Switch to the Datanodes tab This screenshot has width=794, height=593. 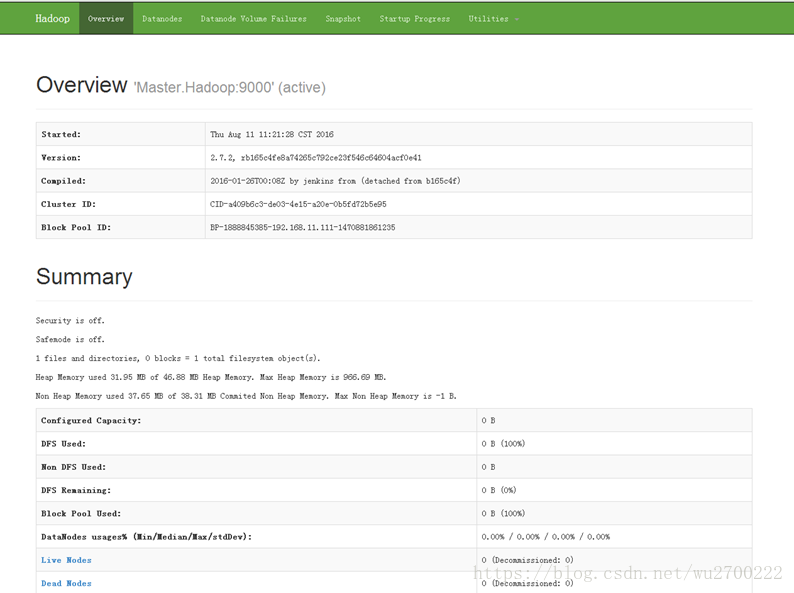pyautogui.click(x=162, y=19)
